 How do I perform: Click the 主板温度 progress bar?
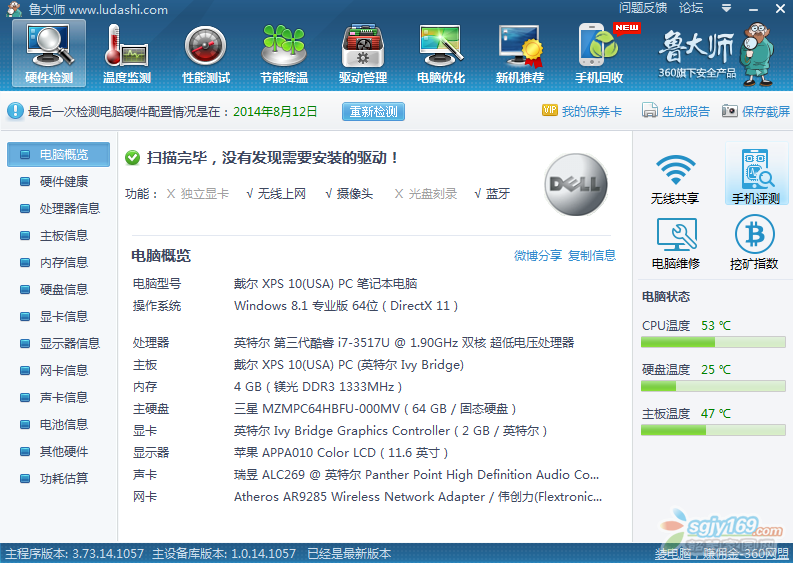tap(713, 430)
